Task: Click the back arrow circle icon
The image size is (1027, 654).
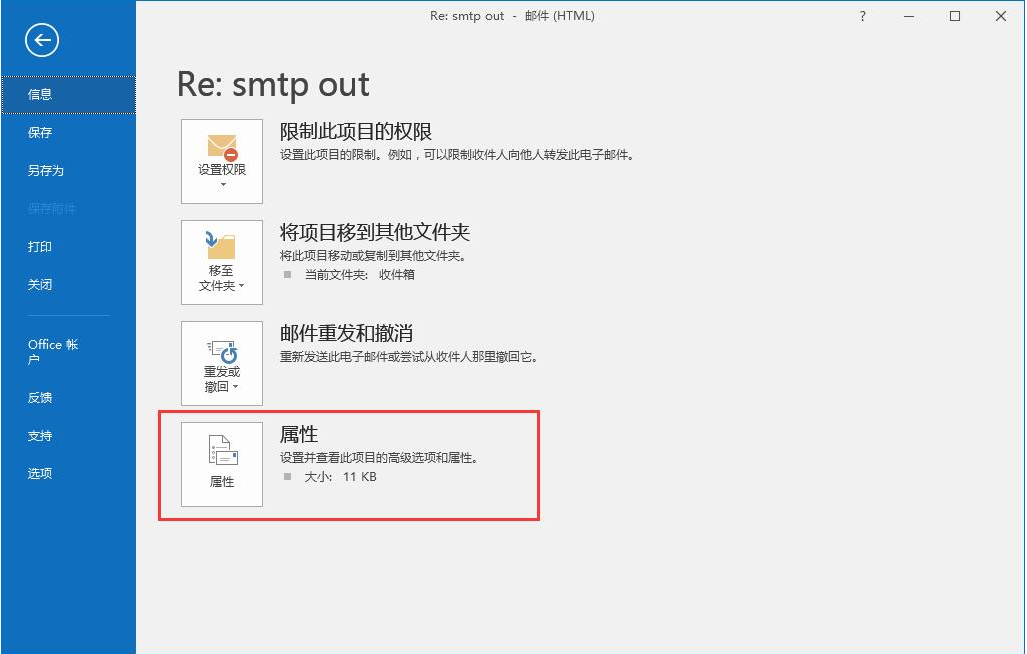Action: (42, 41)
